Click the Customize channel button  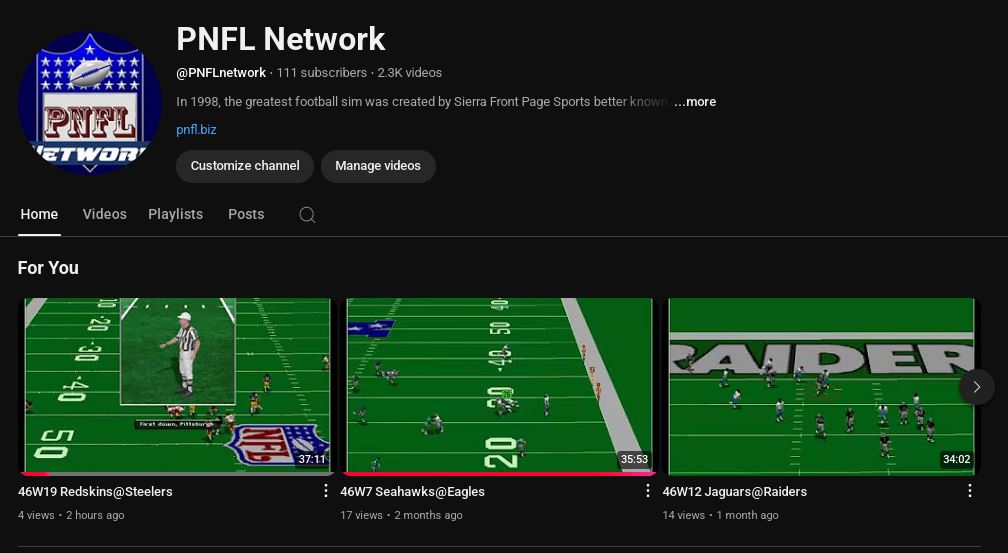point(245,166)
